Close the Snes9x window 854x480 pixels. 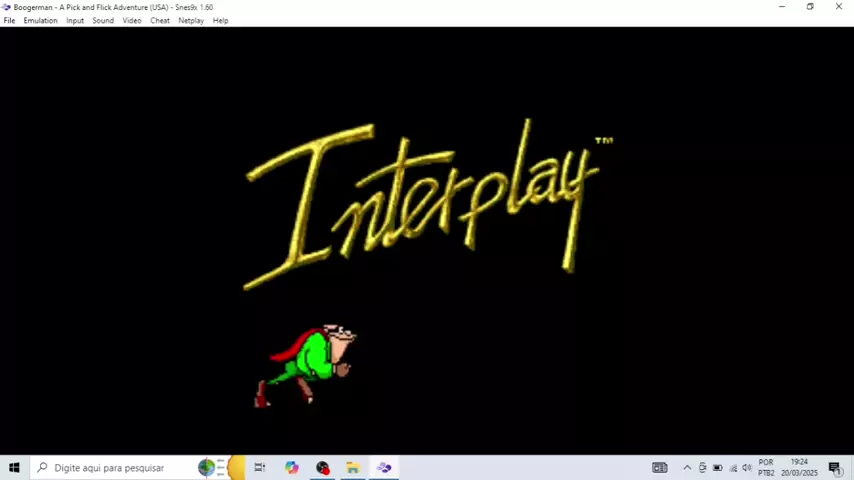[x=839, y=7]
